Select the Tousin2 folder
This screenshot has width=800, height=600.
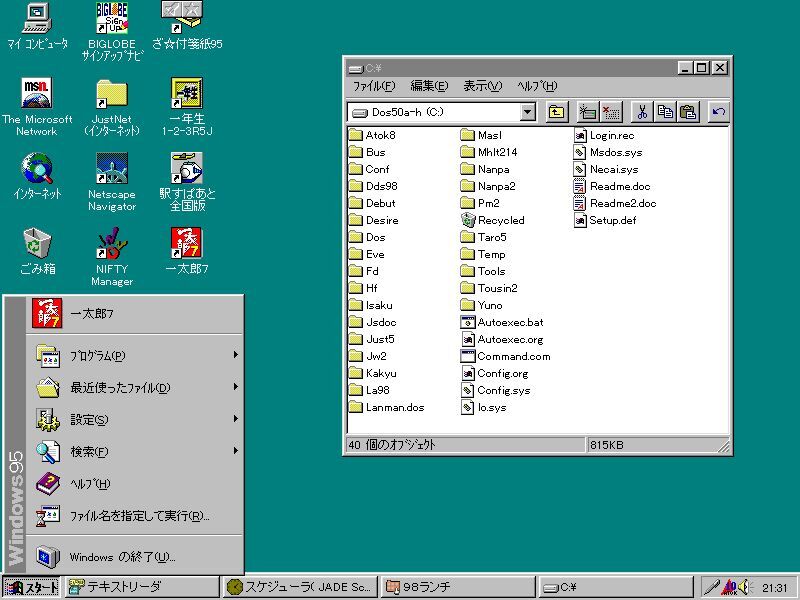point(489,288)
